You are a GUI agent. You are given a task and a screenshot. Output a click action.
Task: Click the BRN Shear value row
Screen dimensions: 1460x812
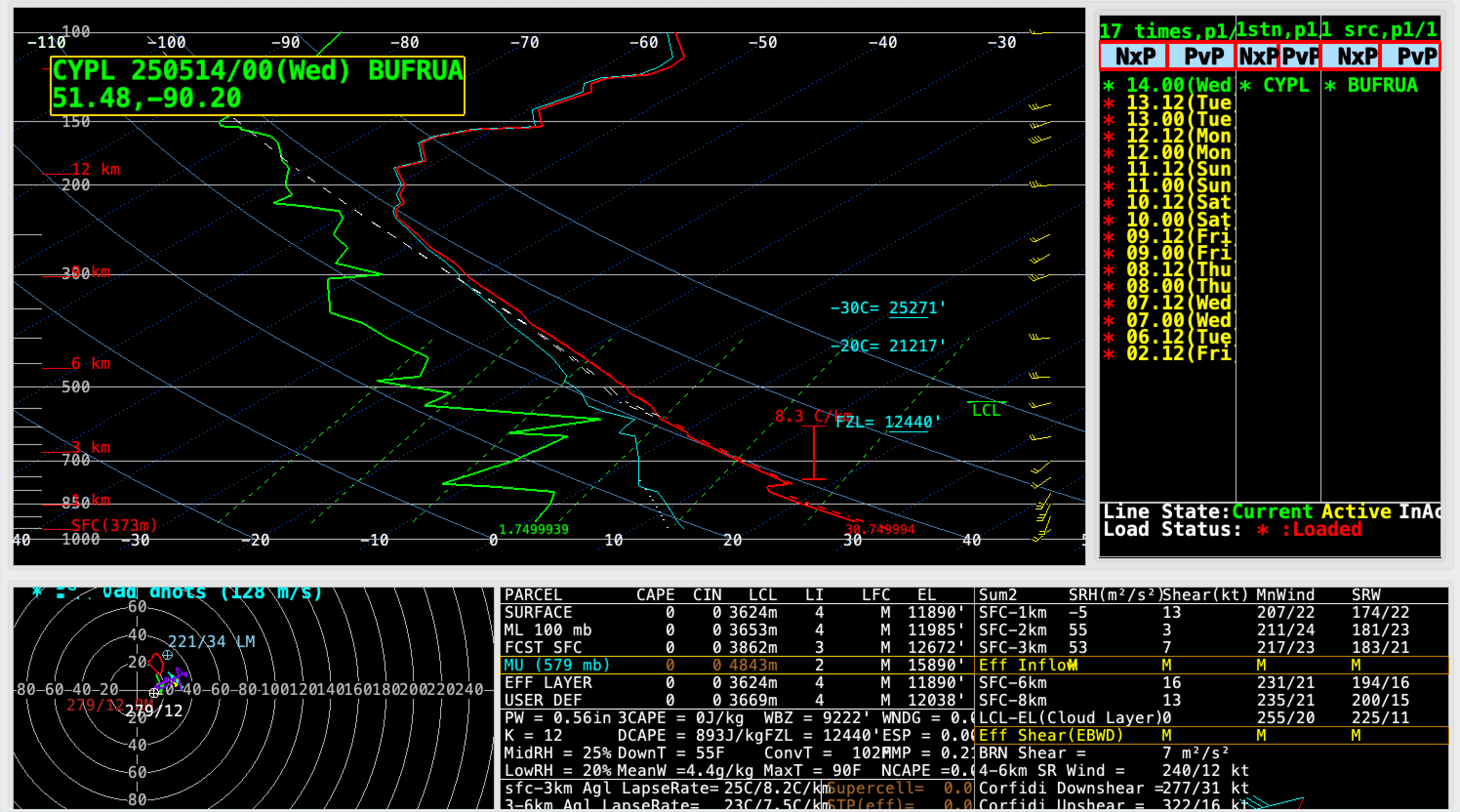[1103, 753]
